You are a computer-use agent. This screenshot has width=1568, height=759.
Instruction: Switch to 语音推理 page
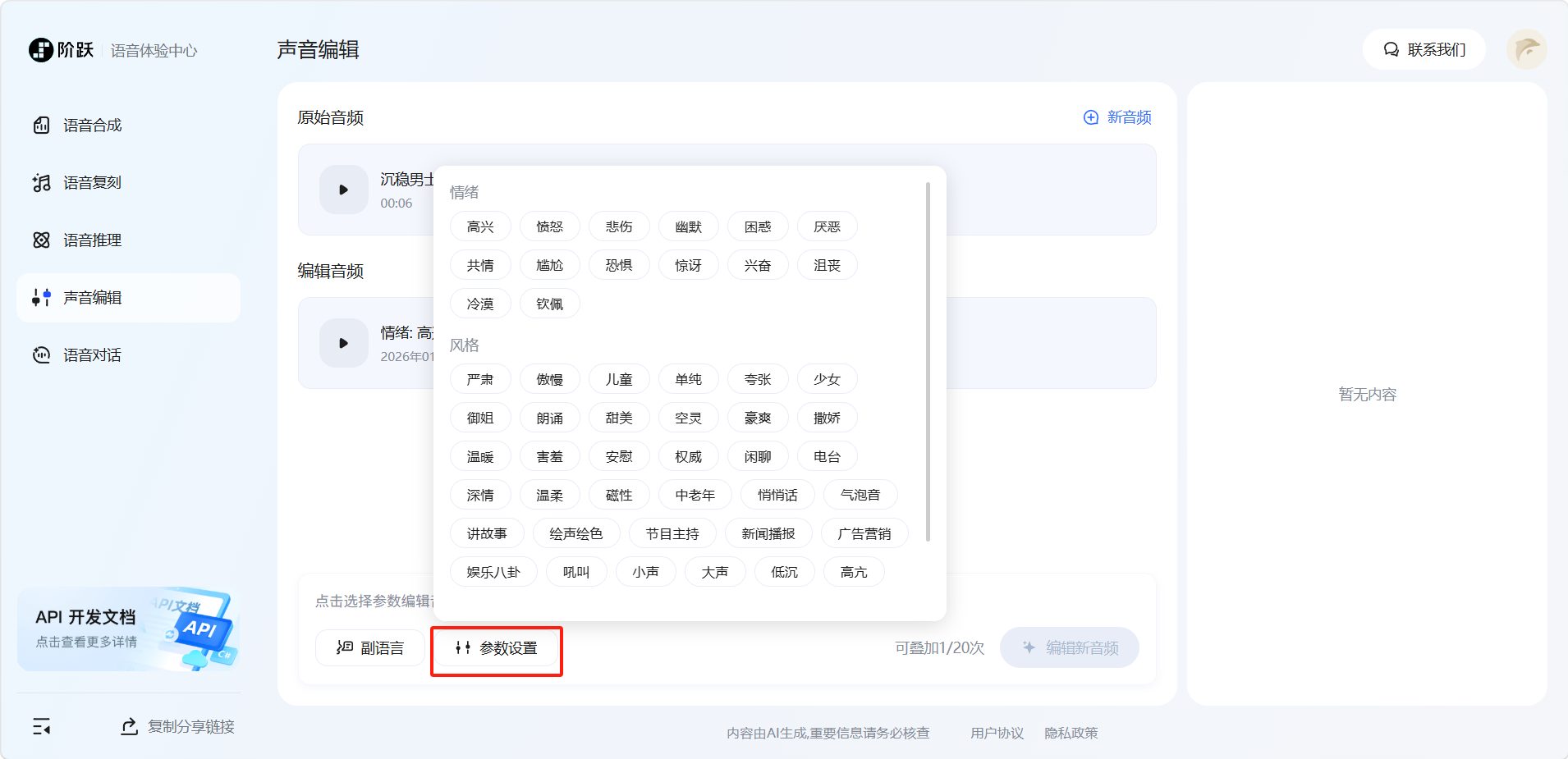[x=92, y=240]
